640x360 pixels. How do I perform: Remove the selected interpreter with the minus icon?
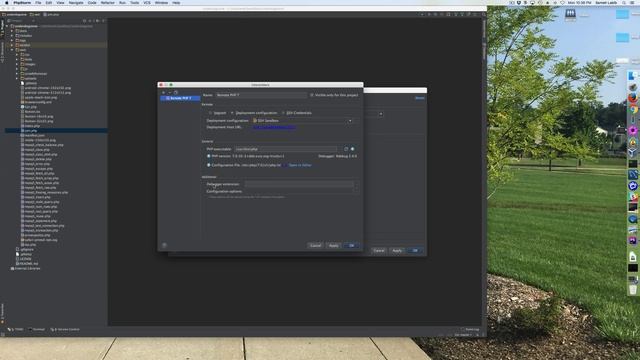(170, 93)
